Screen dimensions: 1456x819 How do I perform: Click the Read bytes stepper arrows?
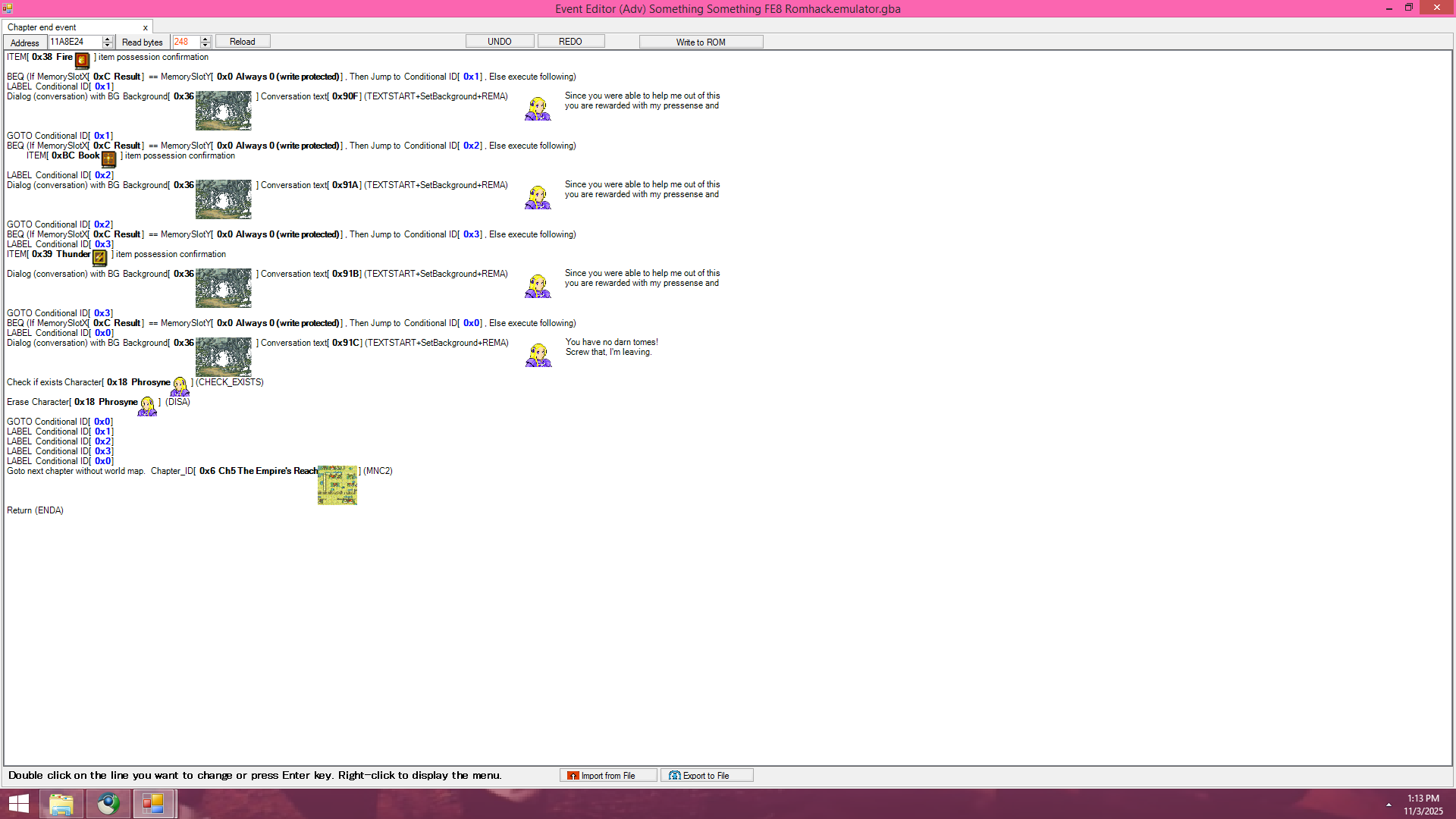click(x=205, y=42)
